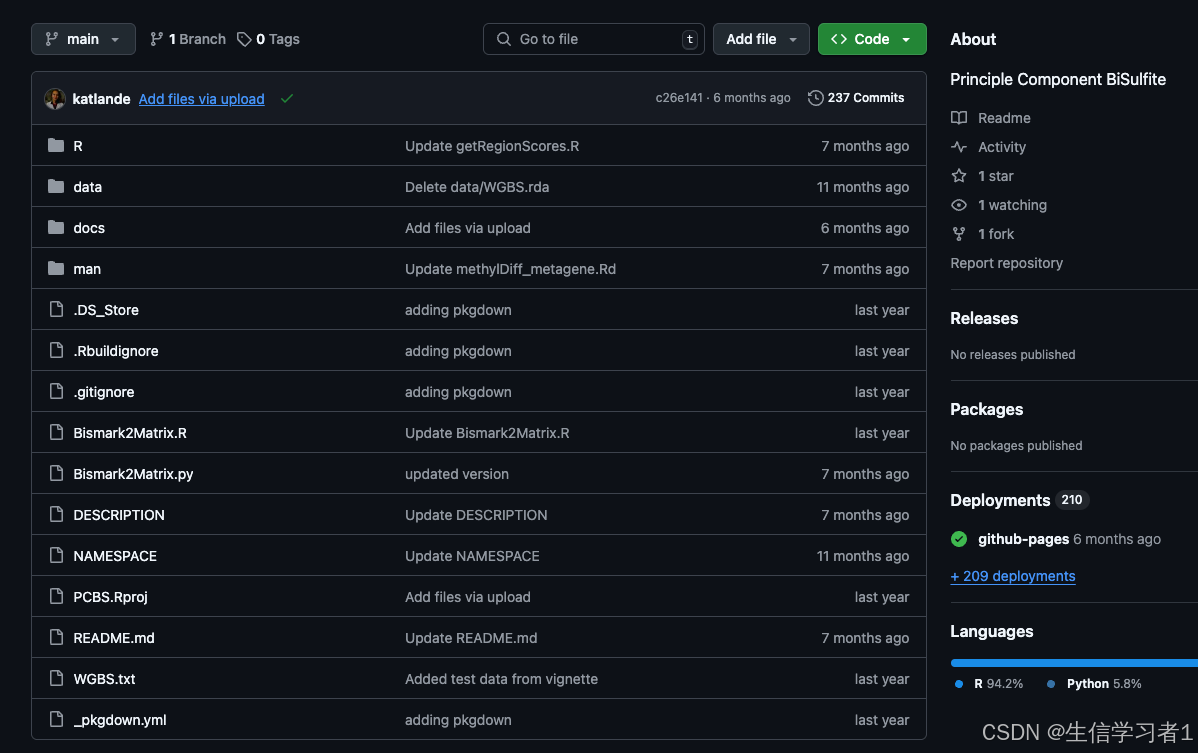Open the .DS_Store file name
The width and height of the screenshot is (1198, 753).
(x=106, y=310)
